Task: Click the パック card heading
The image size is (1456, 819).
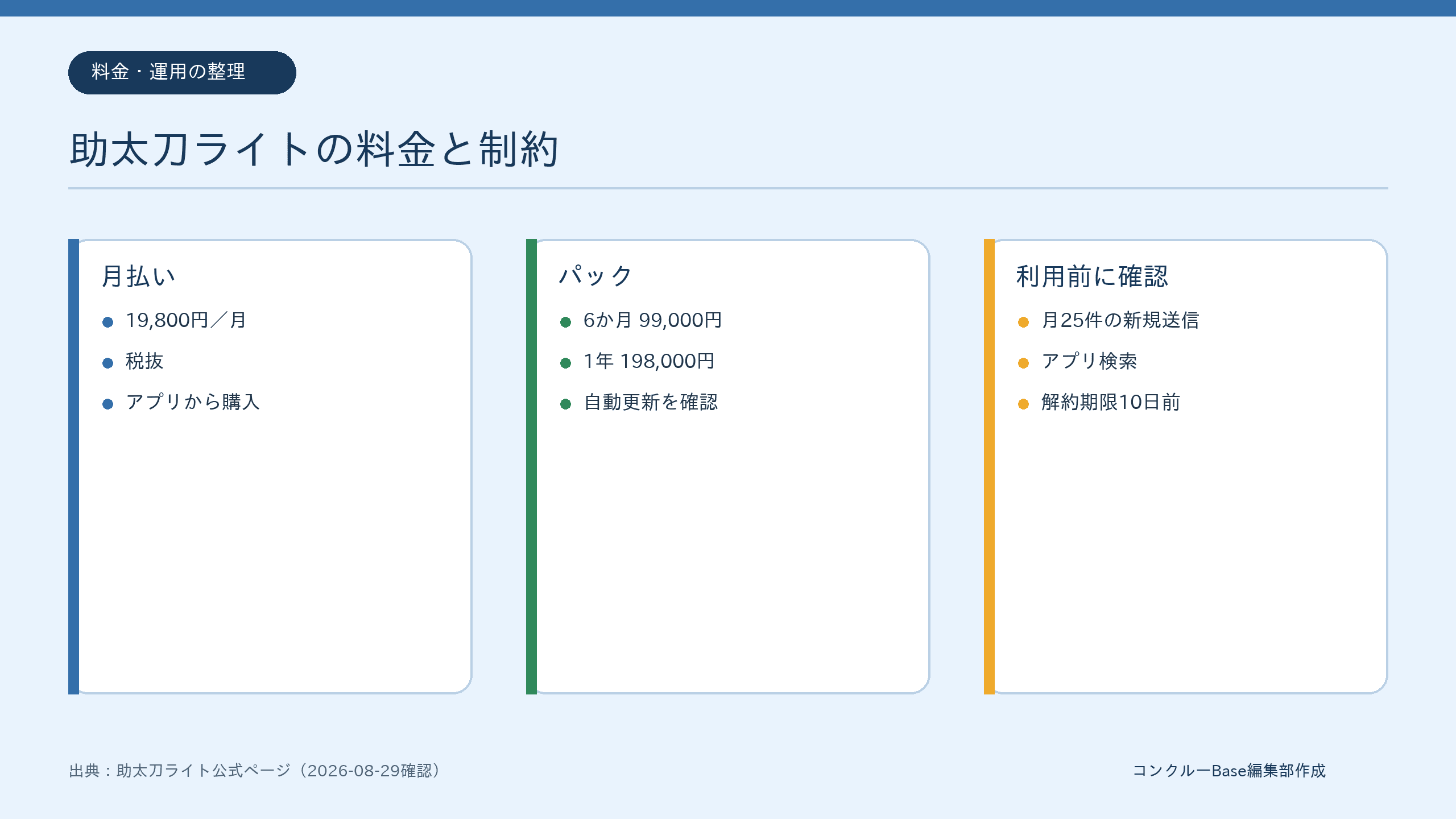Action: 595,276
